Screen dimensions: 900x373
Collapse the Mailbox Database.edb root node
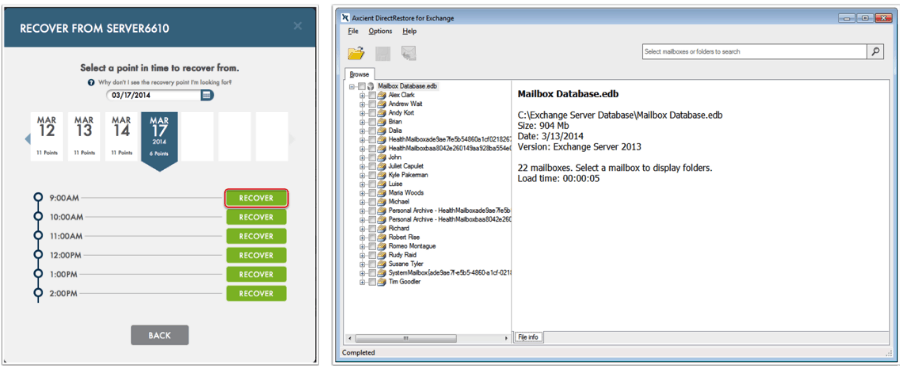pyautogui.click(x=352, y=86)
